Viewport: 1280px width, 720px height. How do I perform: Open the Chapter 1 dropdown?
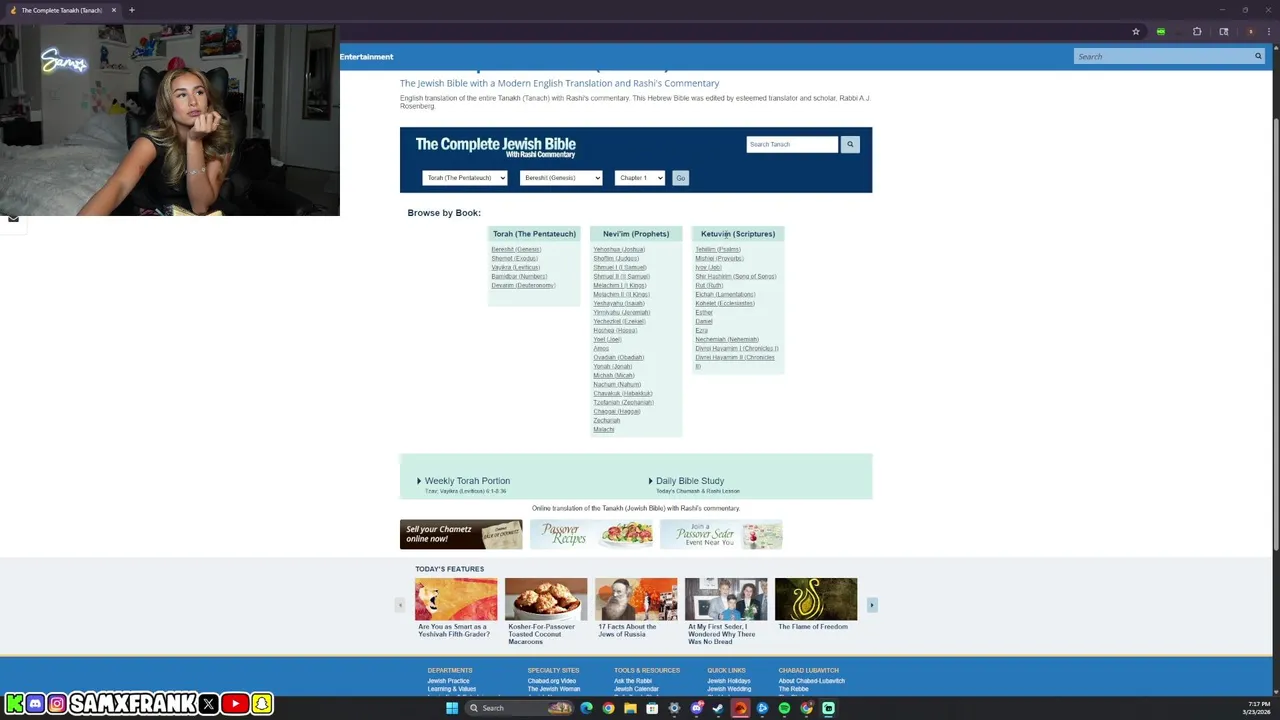point(640,178)
